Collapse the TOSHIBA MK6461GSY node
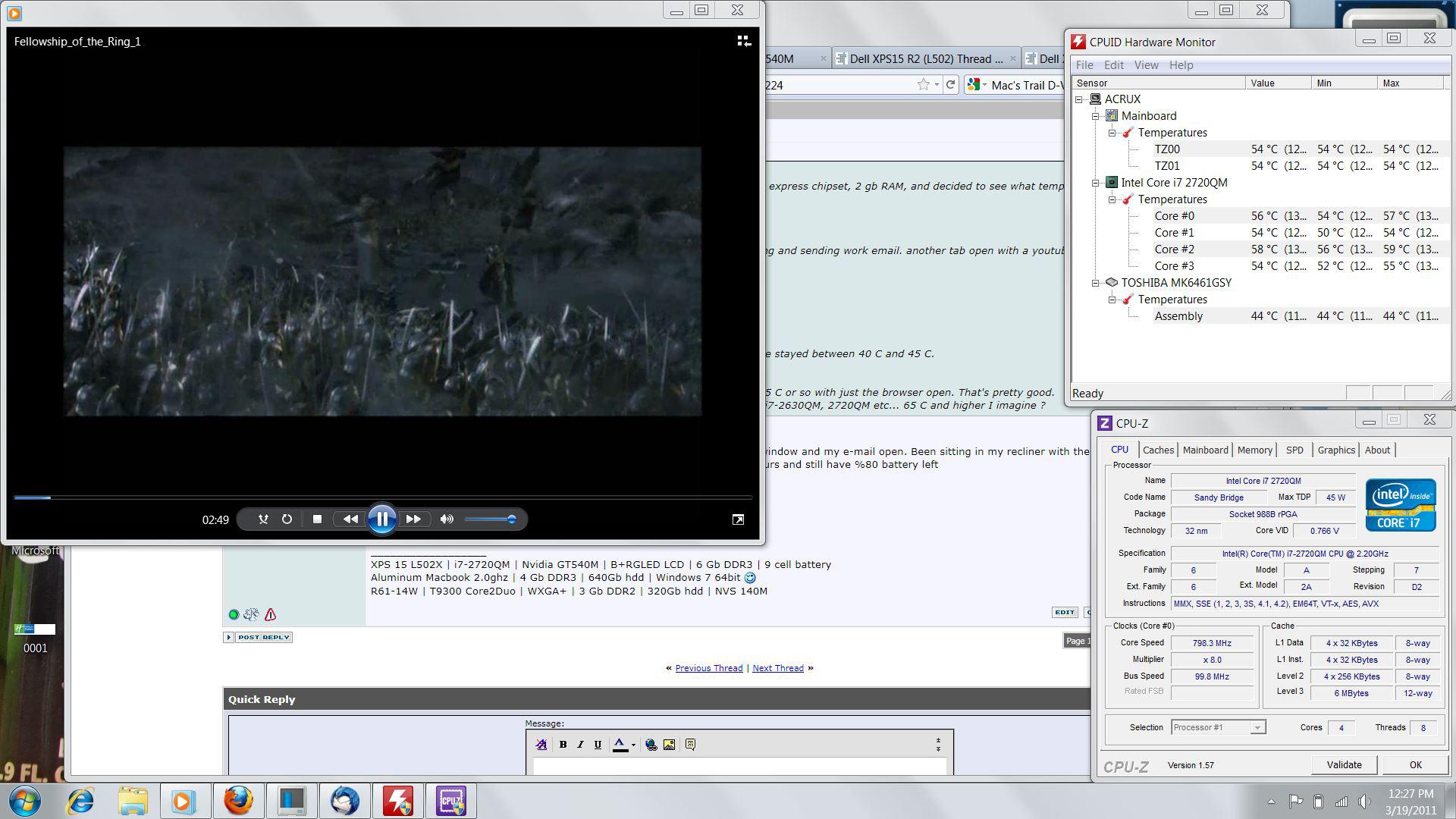Image resolution: width=1456 pixels, height=819 pixels. pyautogui.click(x=1096, y=283)
